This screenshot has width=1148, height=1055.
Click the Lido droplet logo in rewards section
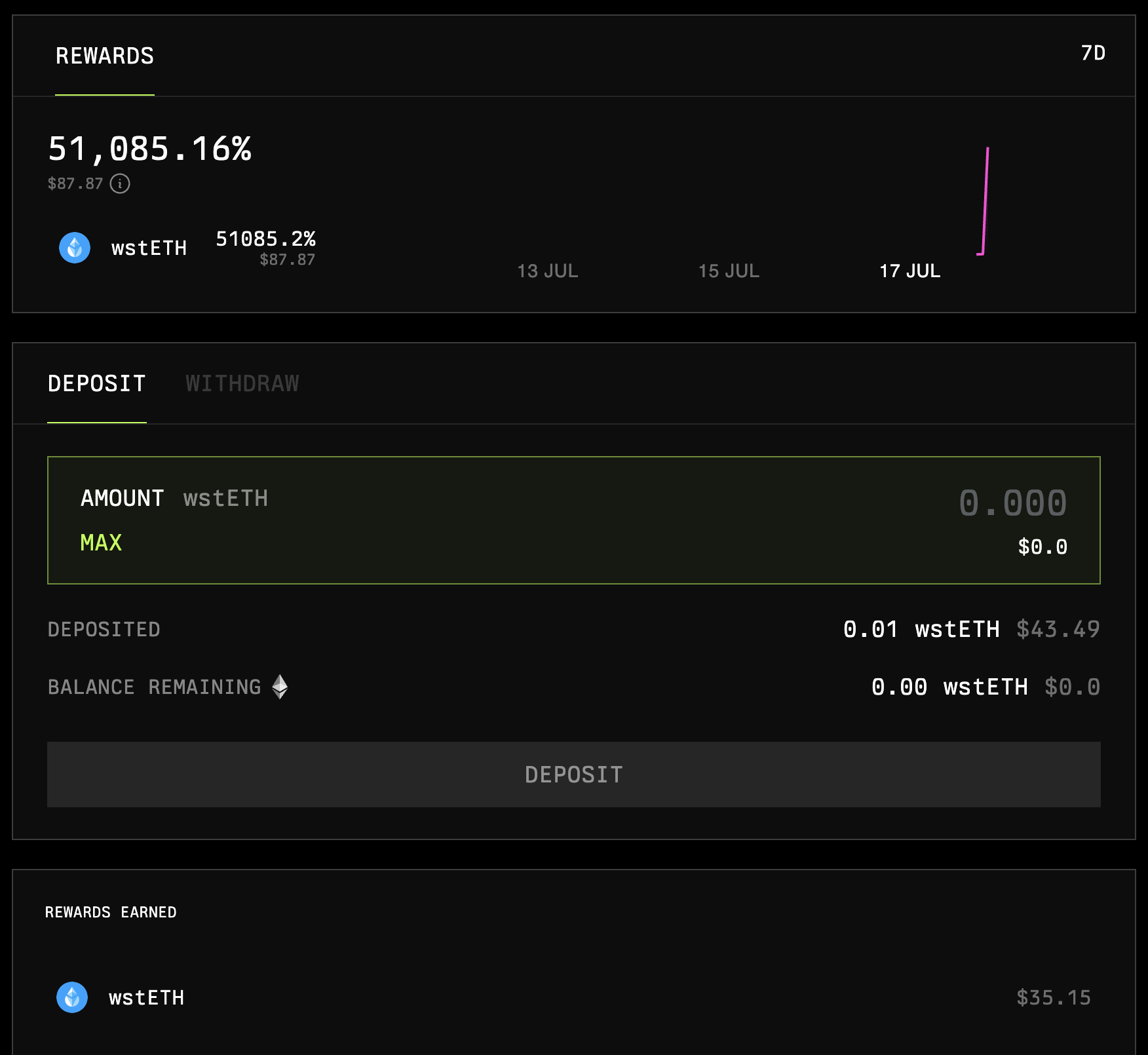tap(74, 248)
